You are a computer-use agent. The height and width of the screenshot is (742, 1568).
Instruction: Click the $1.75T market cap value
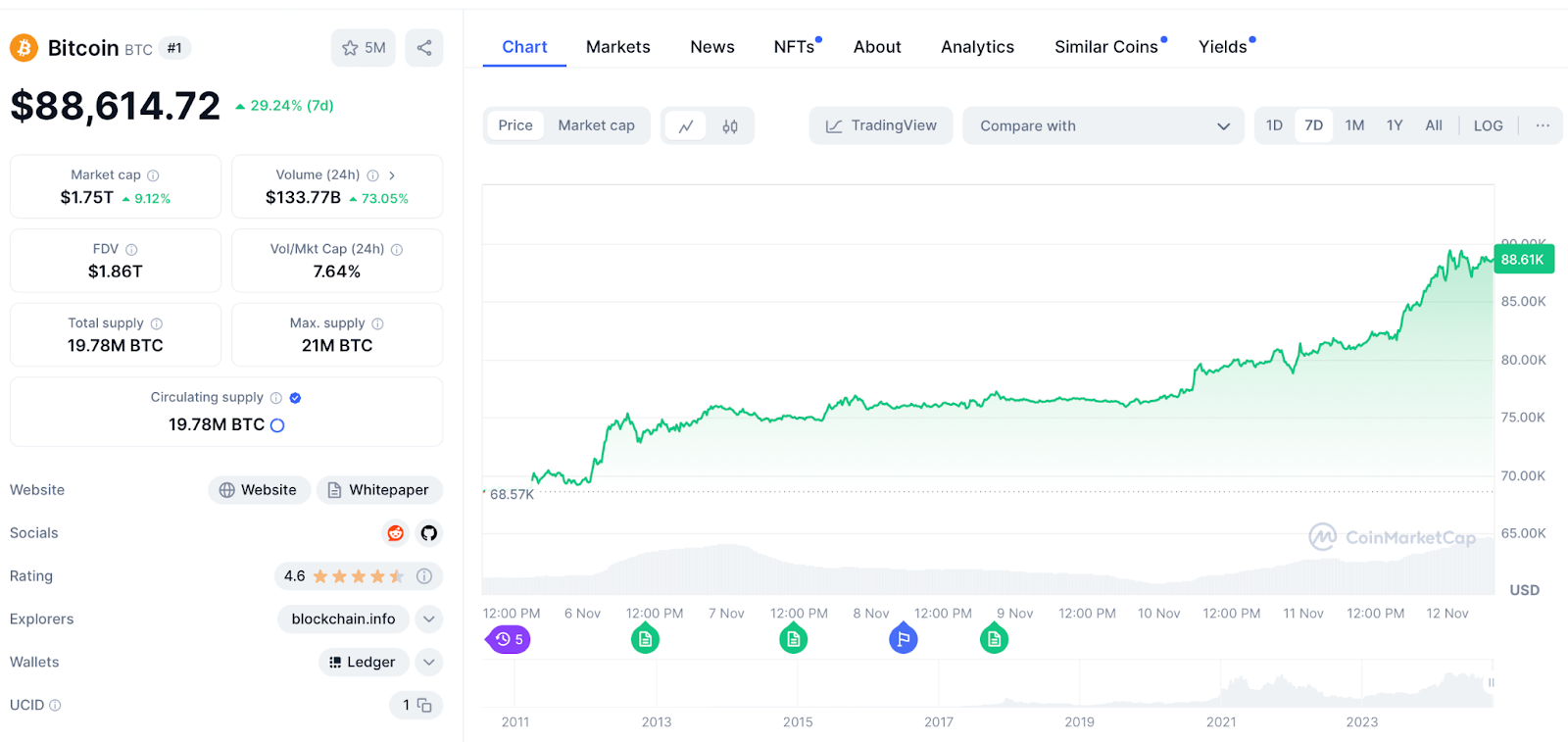[x=86, y=198]
